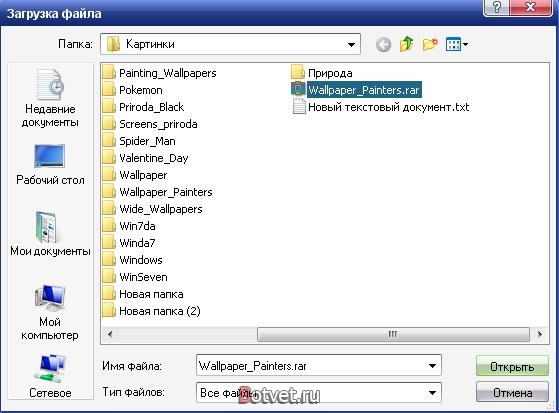The height and width of the screenshot is (413, 559).
Task: Go back with the grey back arrow
Action: click(x=383, y=45)
